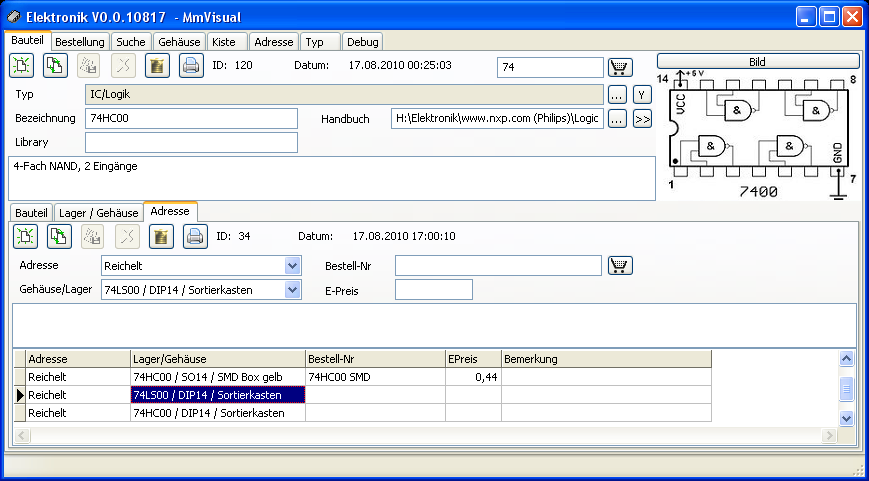Open the Typ main tab
Image resolution: width=869 pixels, height=481 pixels.
click(320, 42)
